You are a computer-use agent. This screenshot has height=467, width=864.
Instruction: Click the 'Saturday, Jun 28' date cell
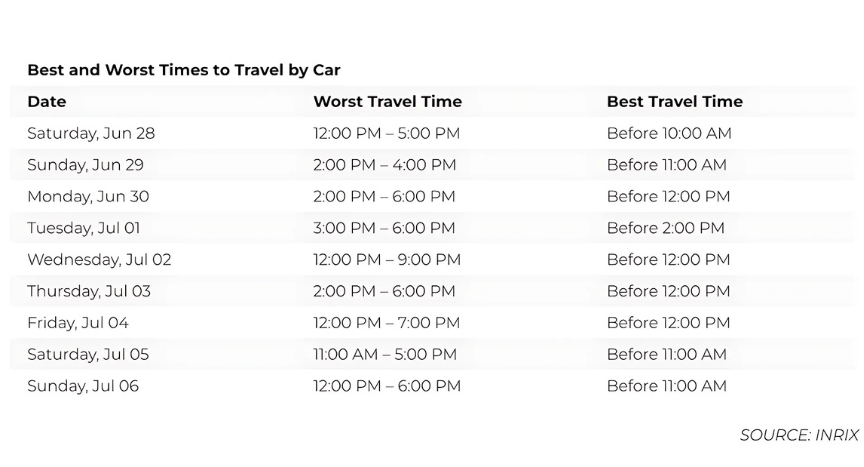point(91,133)
